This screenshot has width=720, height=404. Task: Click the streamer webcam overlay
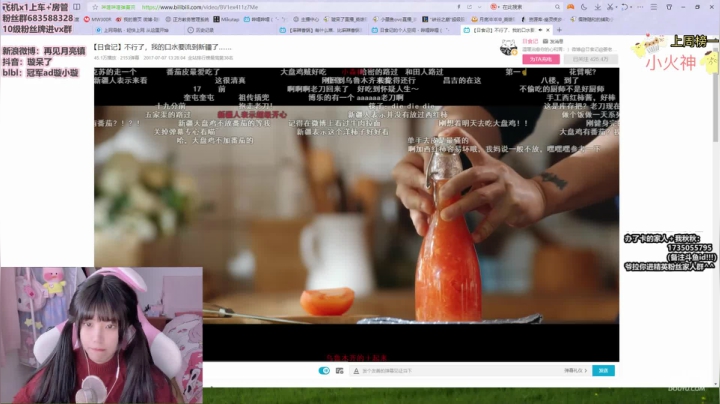click(101, 336)
